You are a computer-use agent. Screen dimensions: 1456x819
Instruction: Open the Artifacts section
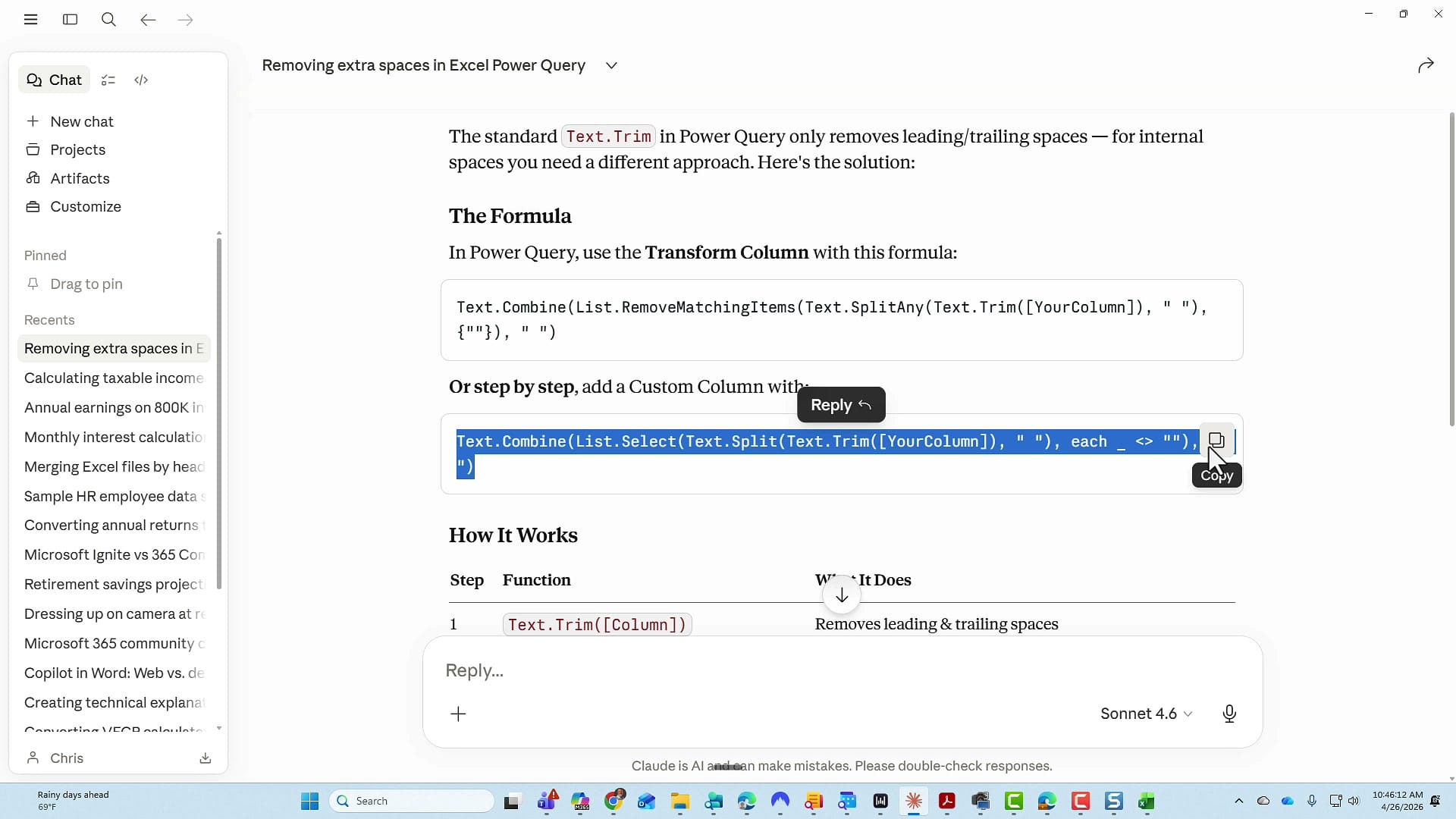coord(79,178)
